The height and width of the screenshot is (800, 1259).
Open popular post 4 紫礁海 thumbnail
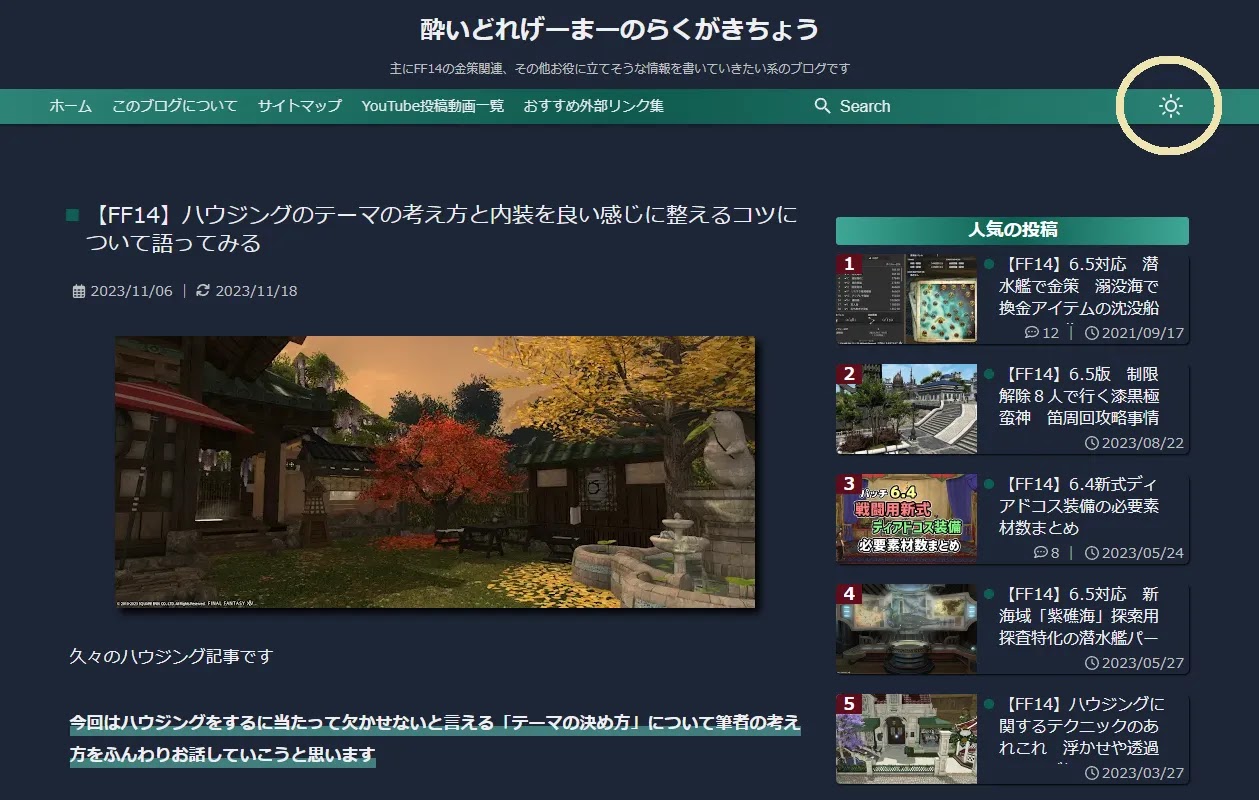[x=907, y=628]
